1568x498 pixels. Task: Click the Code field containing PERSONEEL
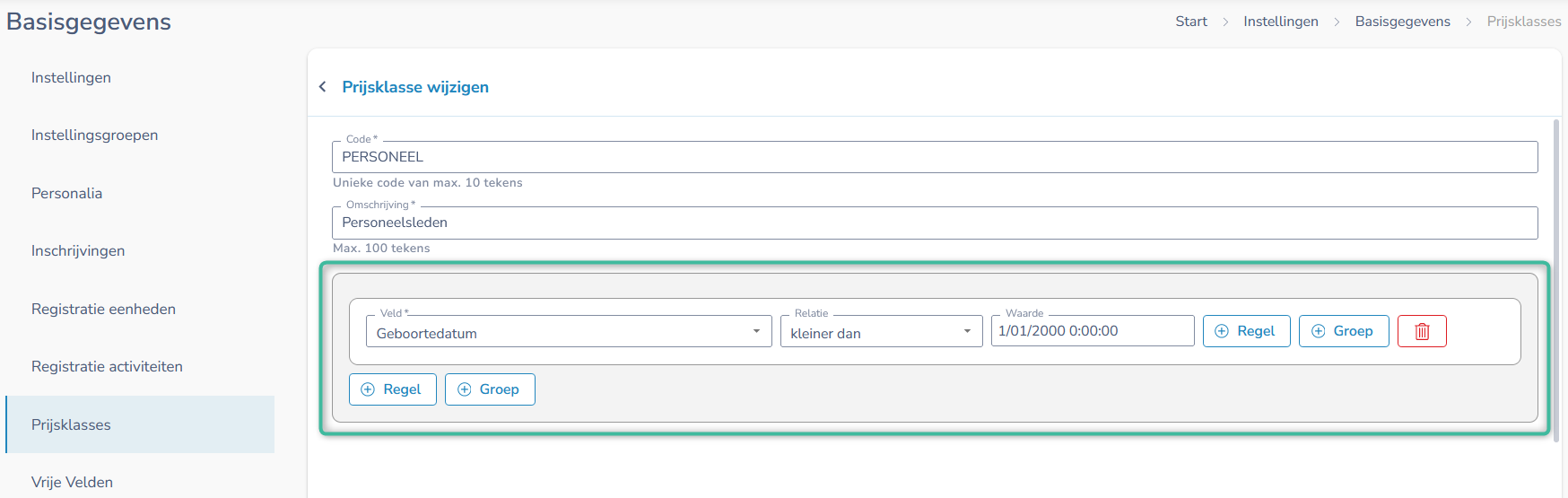(935, 157)
